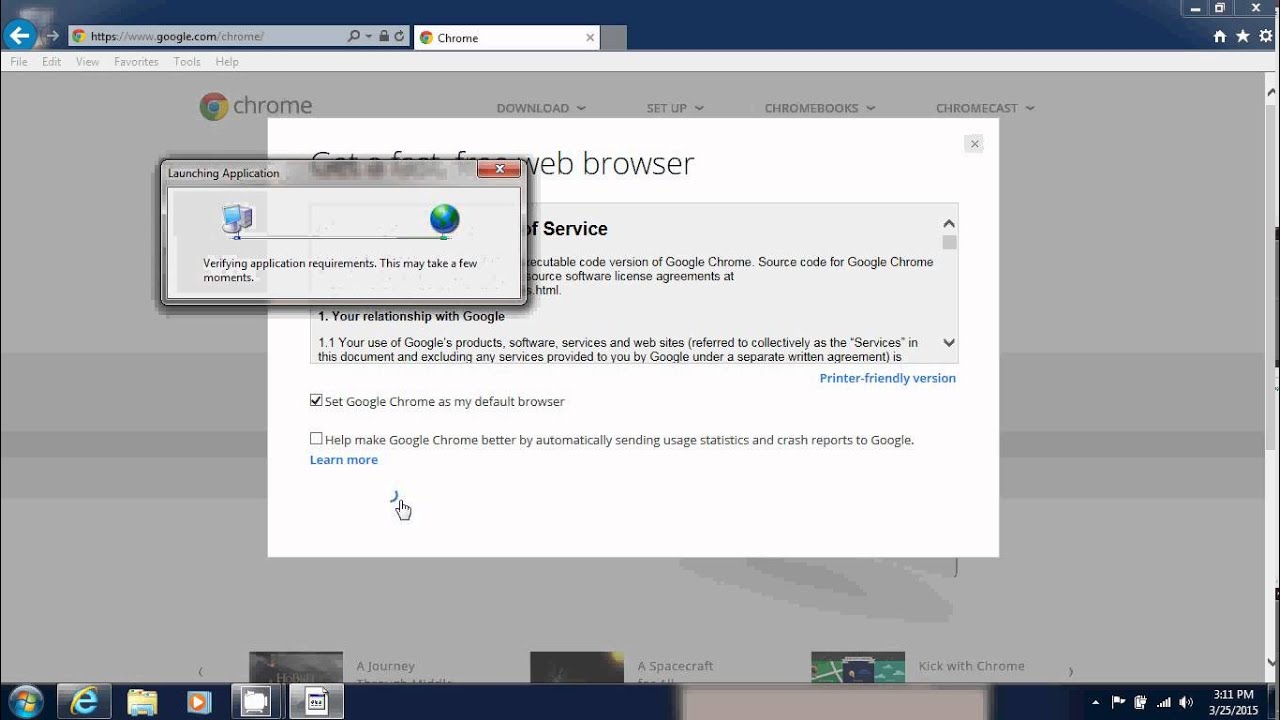Image resolution: width=1280 pixels, height=720 pixels.
Task: Click the thumbnail beside Kick with Chrome
Action: (858, 668)
